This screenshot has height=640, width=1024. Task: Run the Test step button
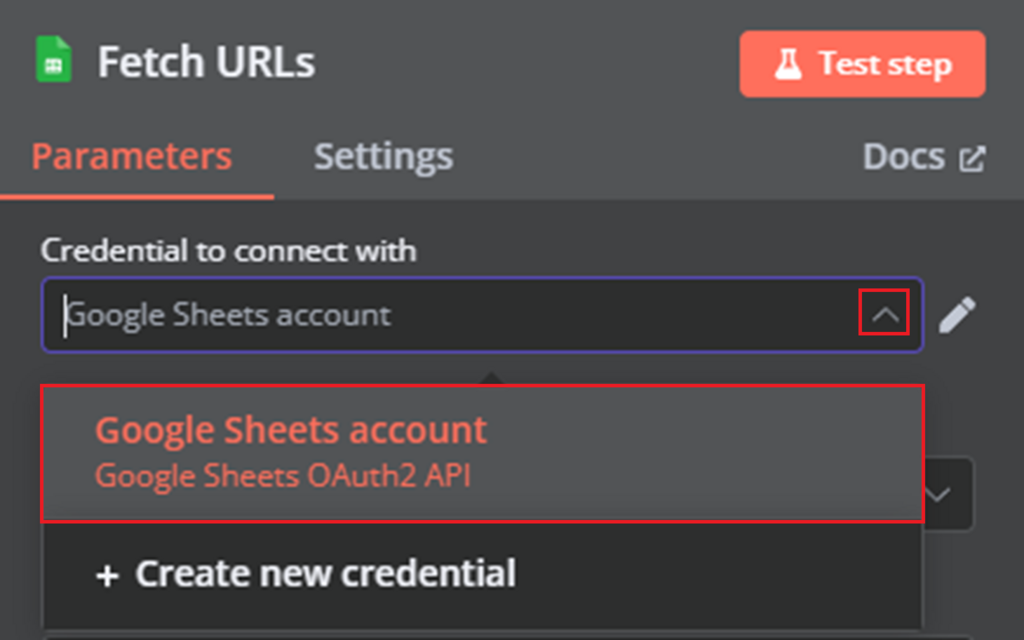click(861, 63)
